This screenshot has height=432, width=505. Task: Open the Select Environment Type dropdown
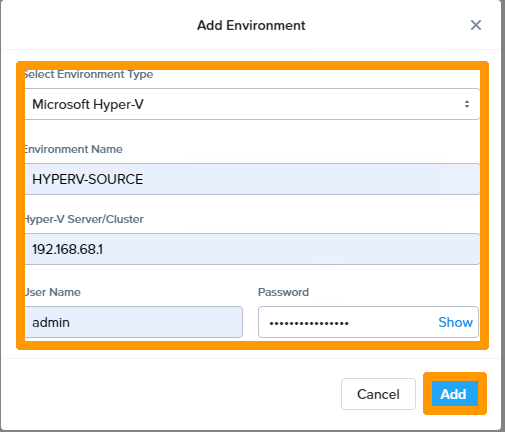point(252,104)
